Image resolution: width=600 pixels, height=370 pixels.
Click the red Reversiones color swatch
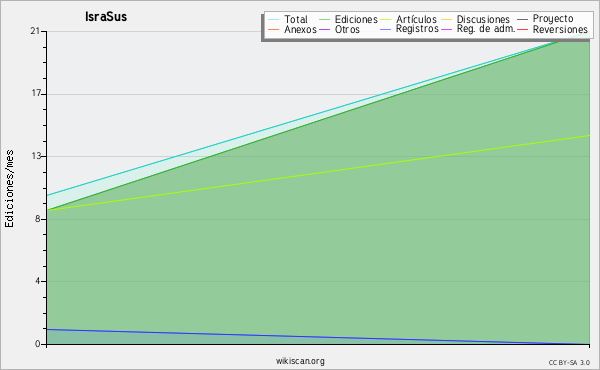[x=522, y=29]
